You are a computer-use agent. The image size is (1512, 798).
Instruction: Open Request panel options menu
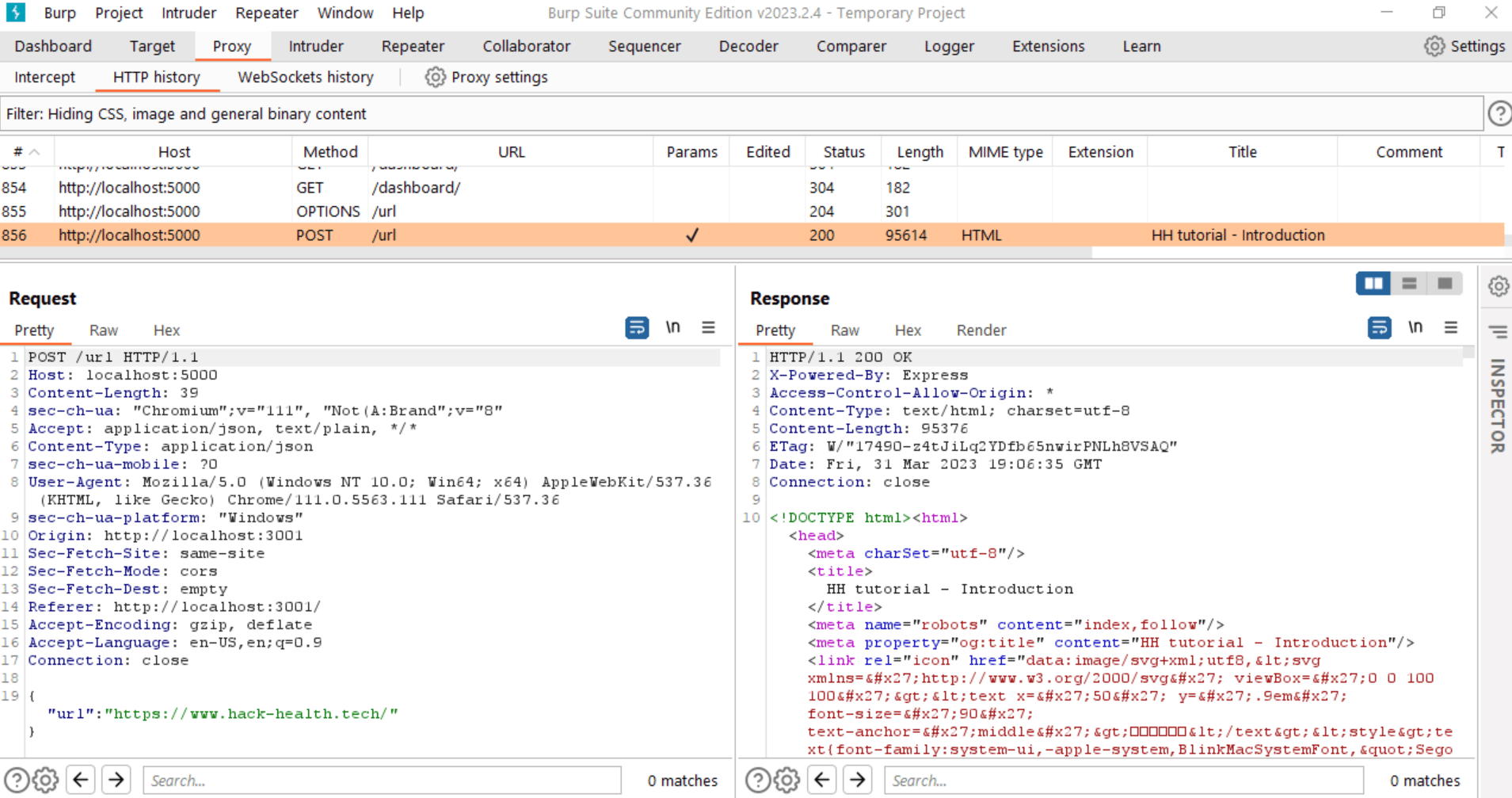(x=708, y=328)
